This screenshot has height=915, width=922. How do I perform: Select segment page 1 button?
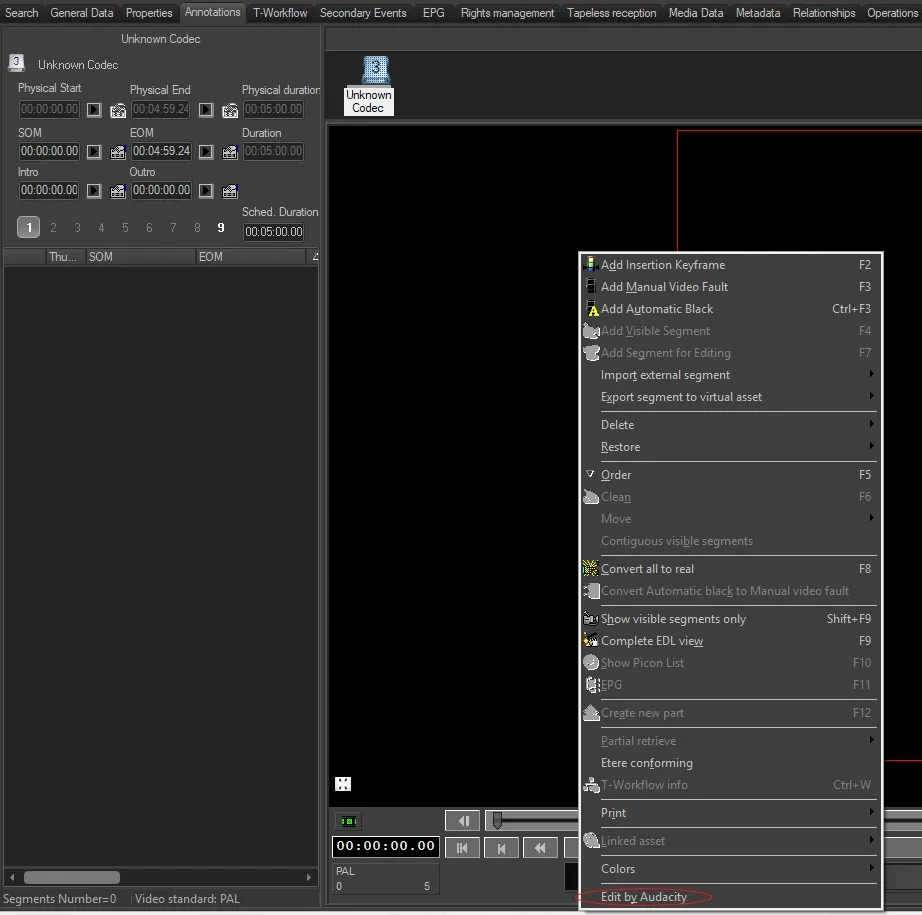29,228
